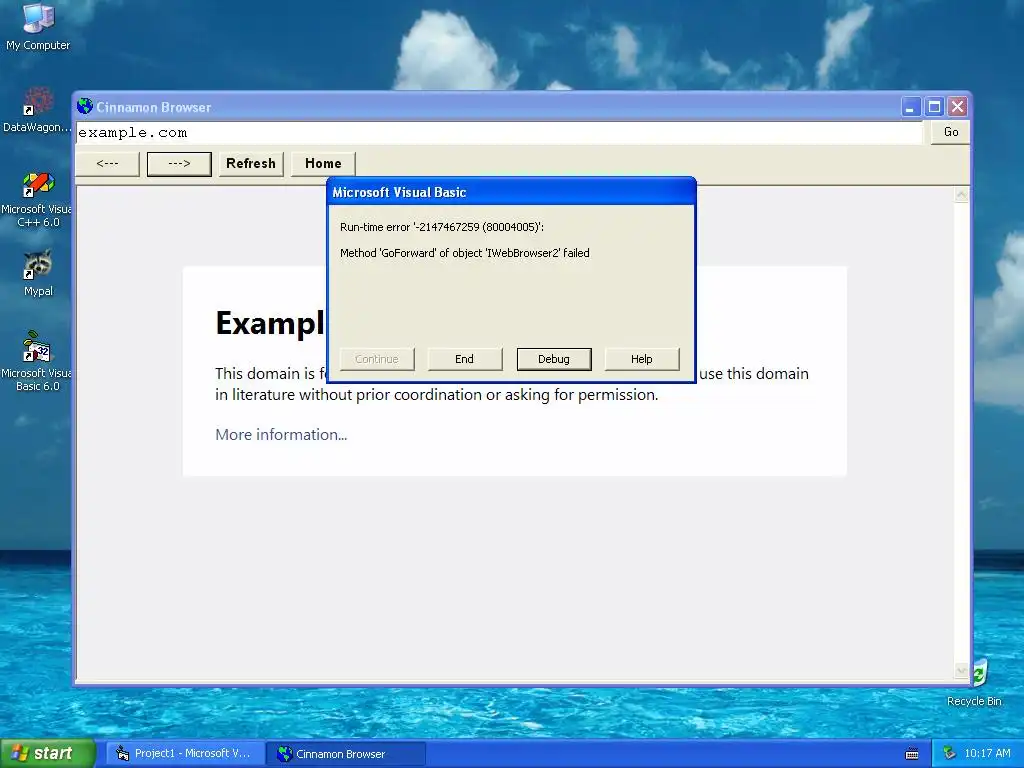Open the Windows start menu
Image resolution: width=1024 pixels, height=768 pixels.
[x=48, y=753]
